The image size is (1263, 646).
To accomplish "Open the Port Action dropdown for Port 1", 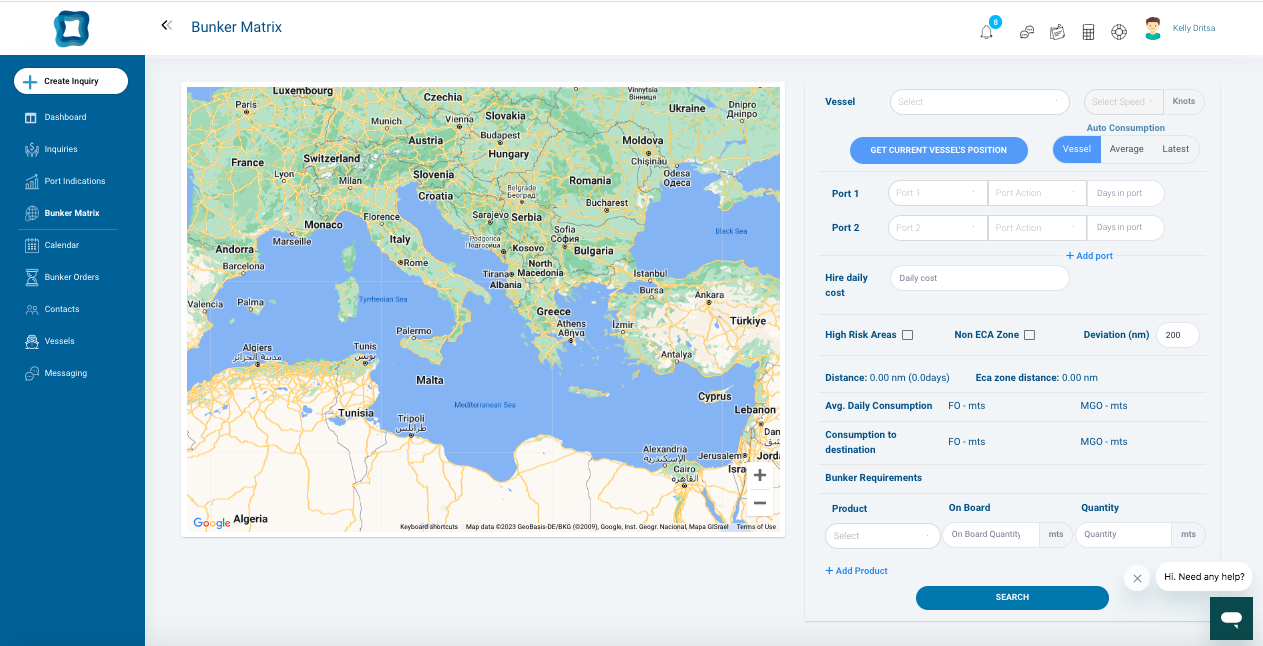I will 1037,193.
